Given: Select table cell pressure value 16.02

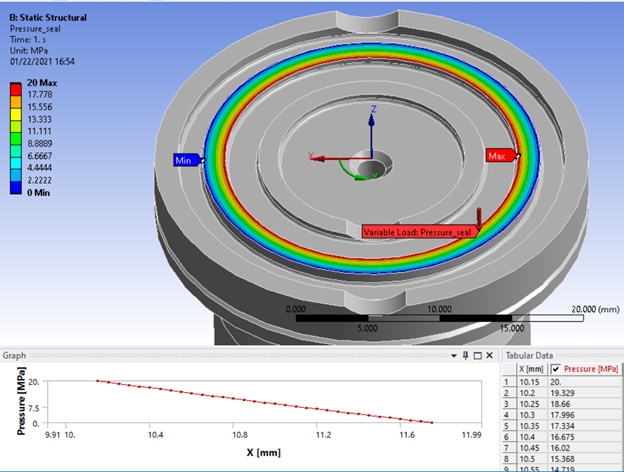Looking at the screenshot, I should coord(585,448).
